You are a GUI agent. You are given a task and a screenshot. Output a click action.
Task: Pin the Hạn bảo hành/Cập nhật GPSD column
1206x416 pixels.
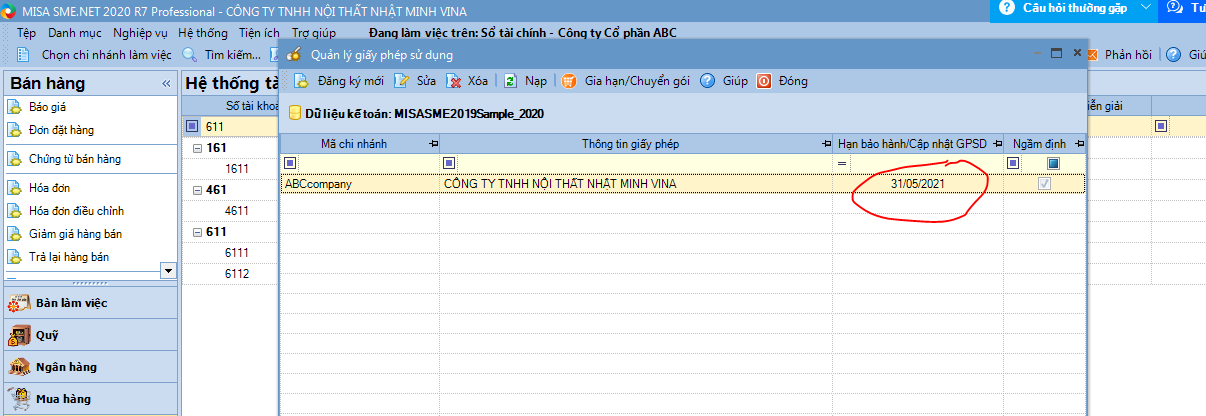(996, 145)
